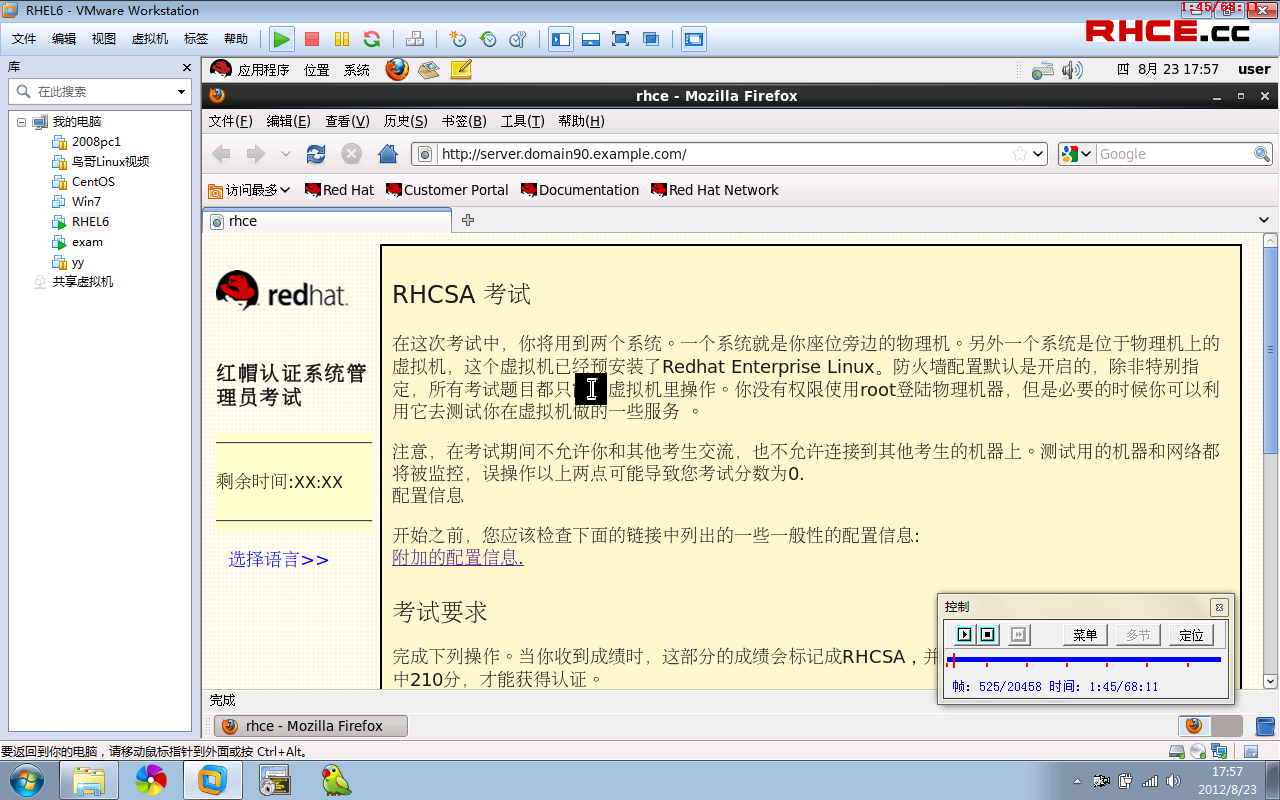
Task: Open GNOME 应用程序 menu
Action: pos(263,70)
